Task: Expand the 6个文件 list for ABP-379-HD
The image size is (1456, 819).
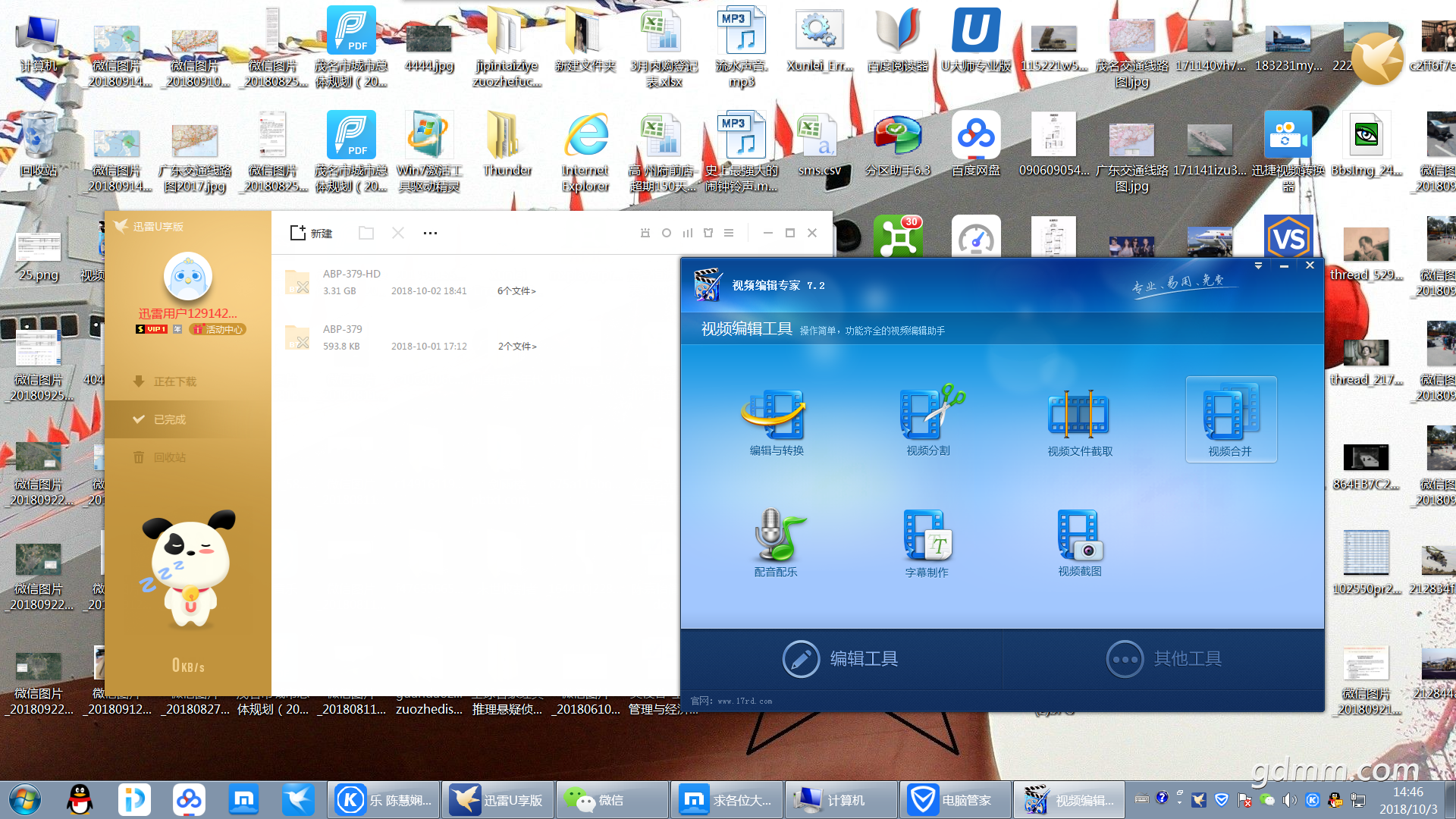Action: coord(516,291)
